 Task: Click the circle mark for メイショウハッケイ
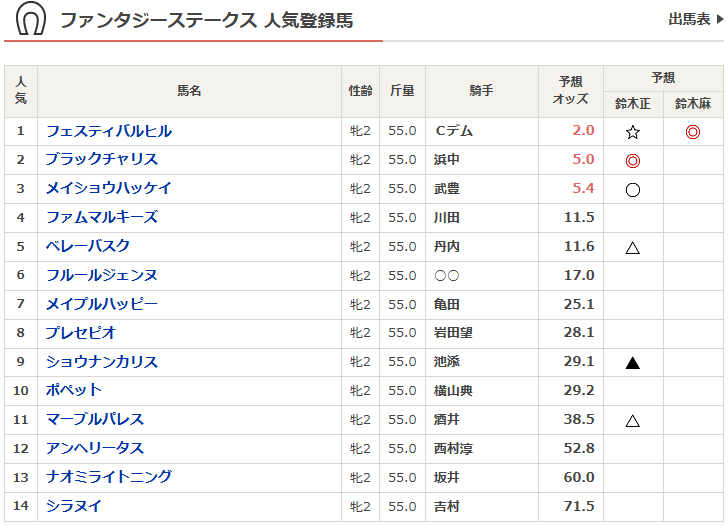click(x=632, y=190)
